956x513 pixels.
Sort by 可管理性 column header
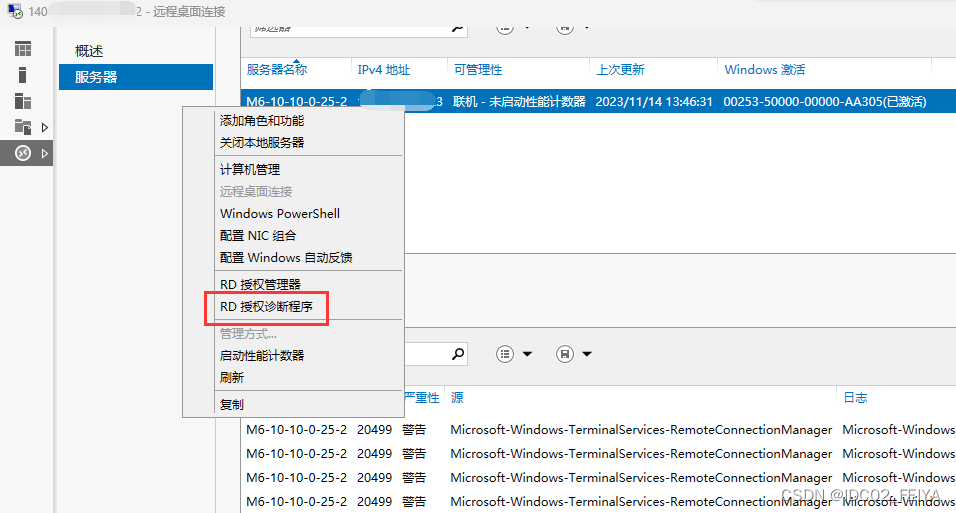coord(478,70)
